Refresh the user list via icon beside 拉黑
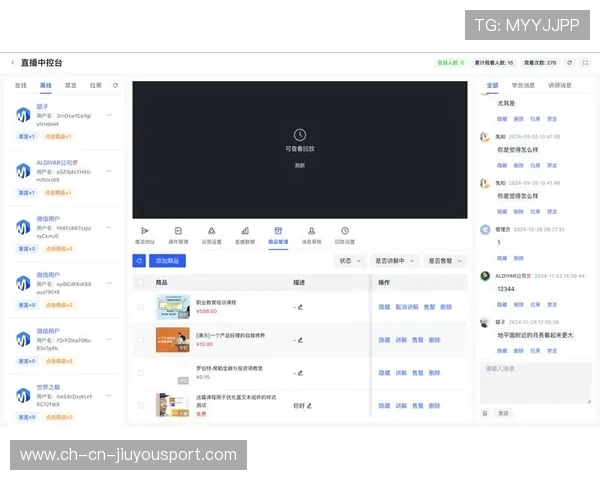The image size is (600, 480). 115,86
